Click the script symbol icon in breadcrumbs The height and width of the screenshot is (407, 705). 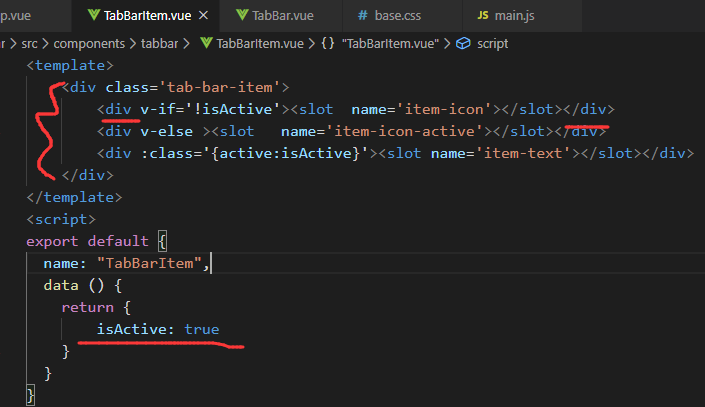[463, 43]
